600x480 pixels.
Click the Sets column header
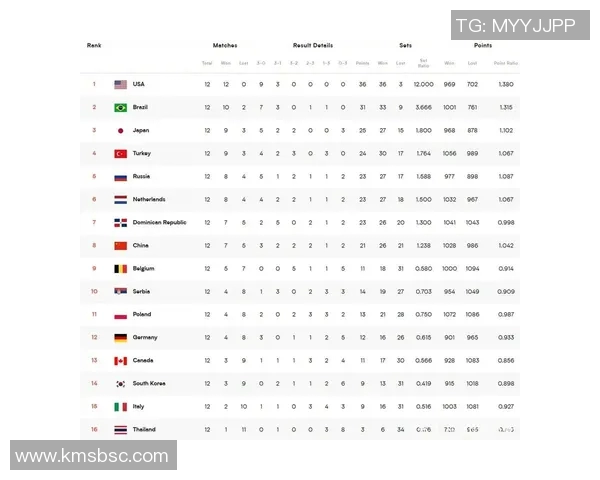(x=405, y=45)
